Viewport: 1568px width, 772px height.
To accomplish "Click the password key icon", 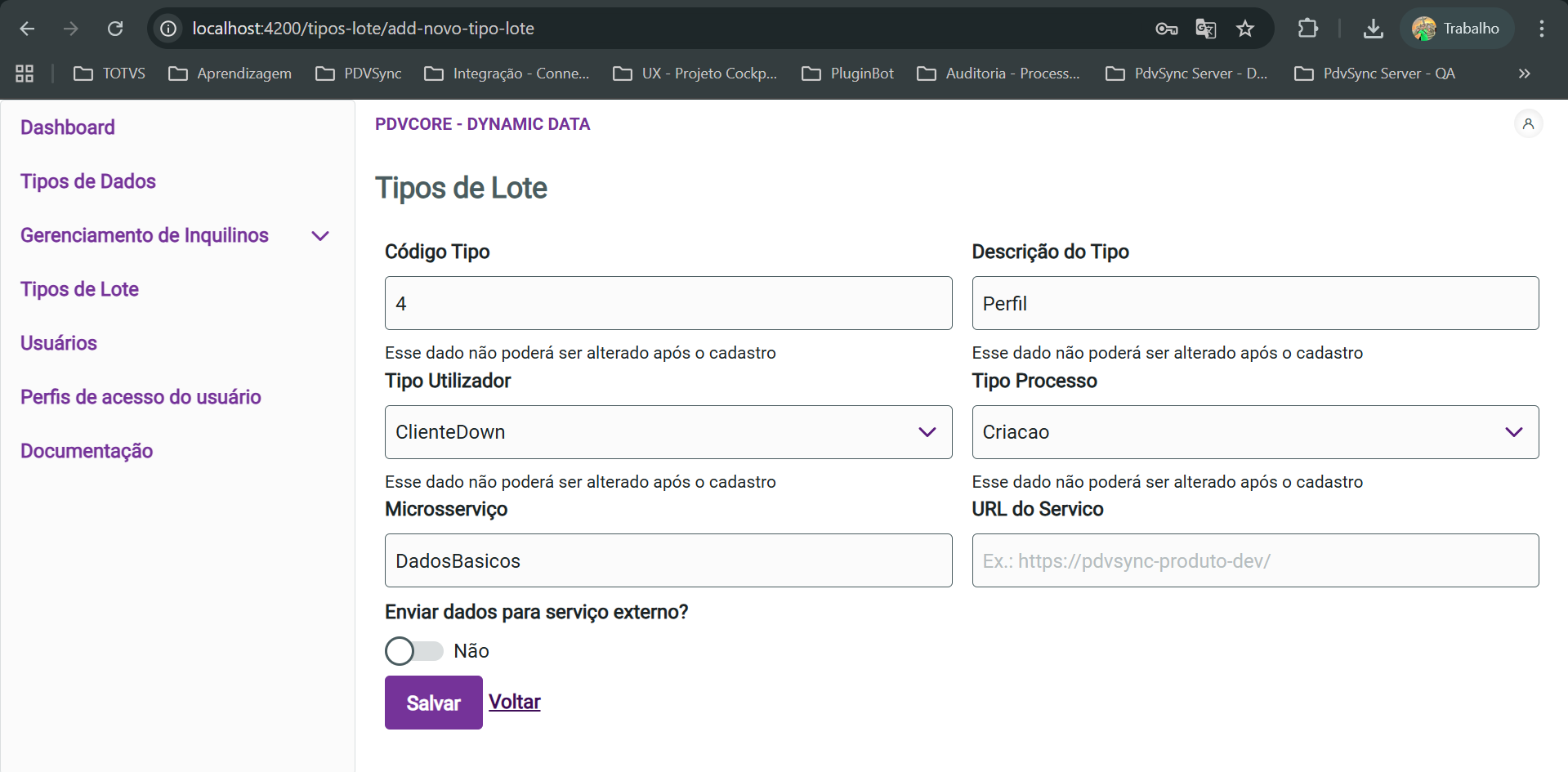I will (x=1166, y=29).
